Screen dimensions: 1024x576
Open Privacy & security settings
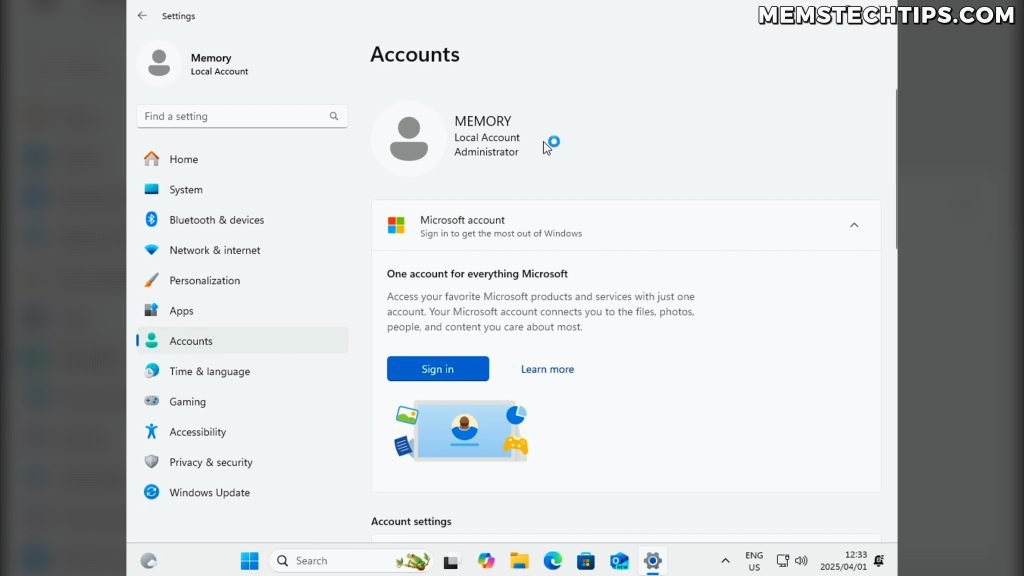click(x=210, y=462)
